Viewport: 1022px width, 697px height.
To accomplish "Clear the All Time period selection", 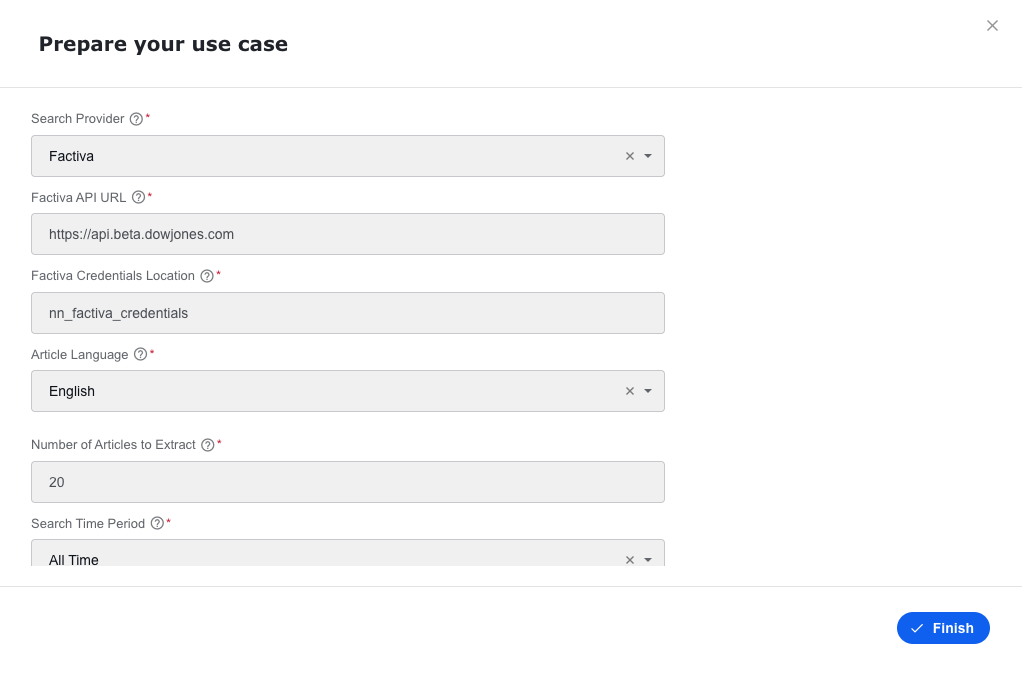I will 630,559.
